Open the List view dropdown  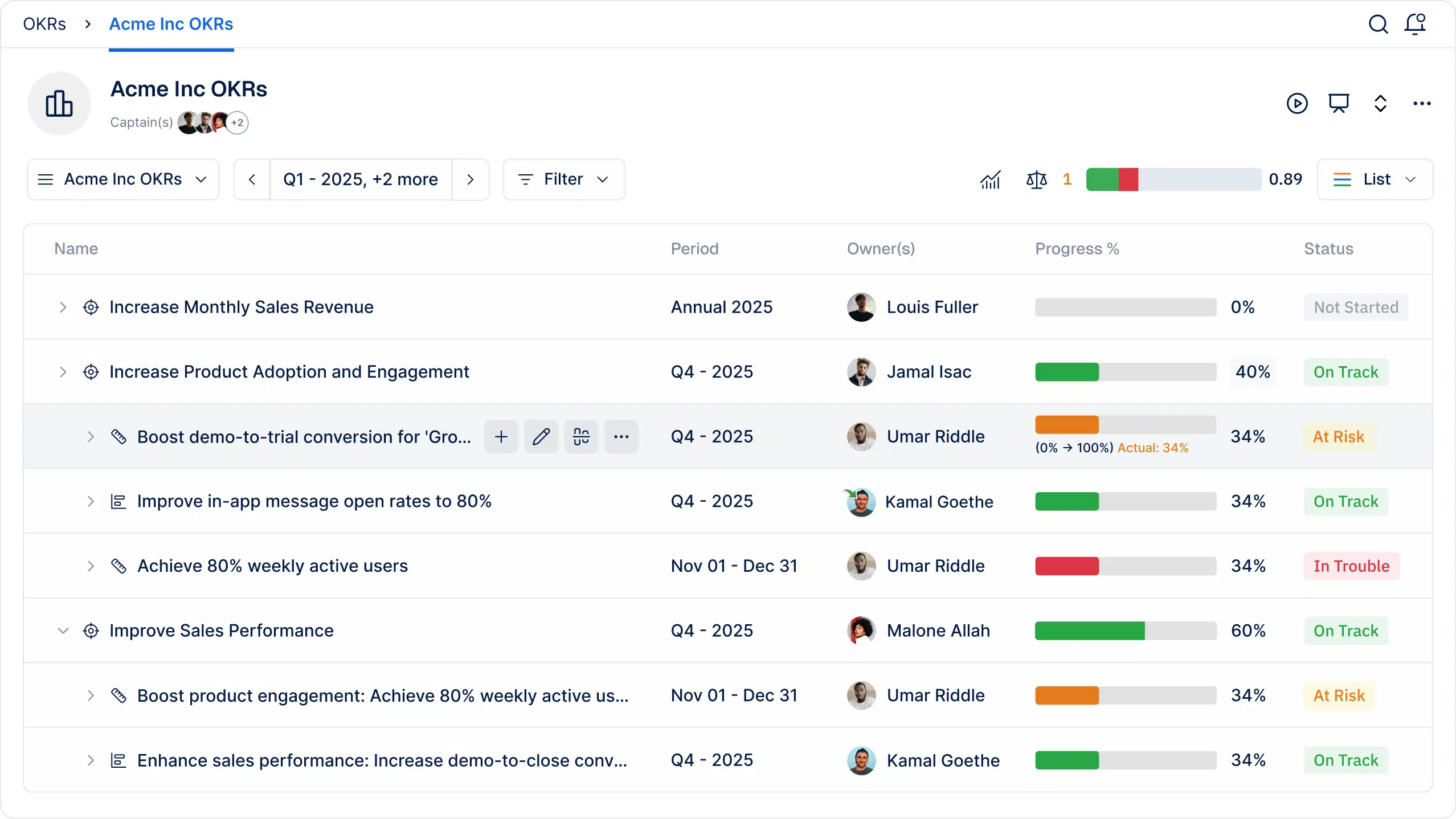tap(1375, 179)
